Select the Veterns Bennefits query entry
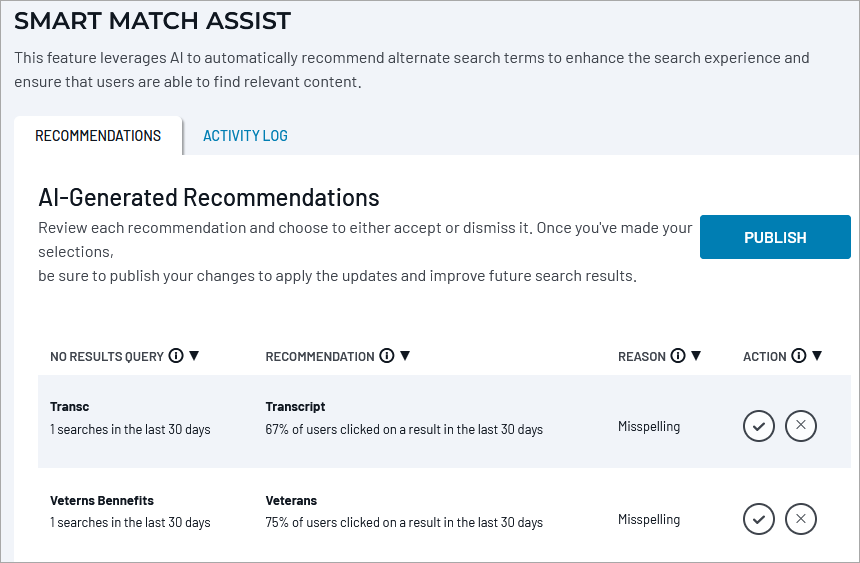Screen dimensions: 860x563 click(x=102, y=500)
